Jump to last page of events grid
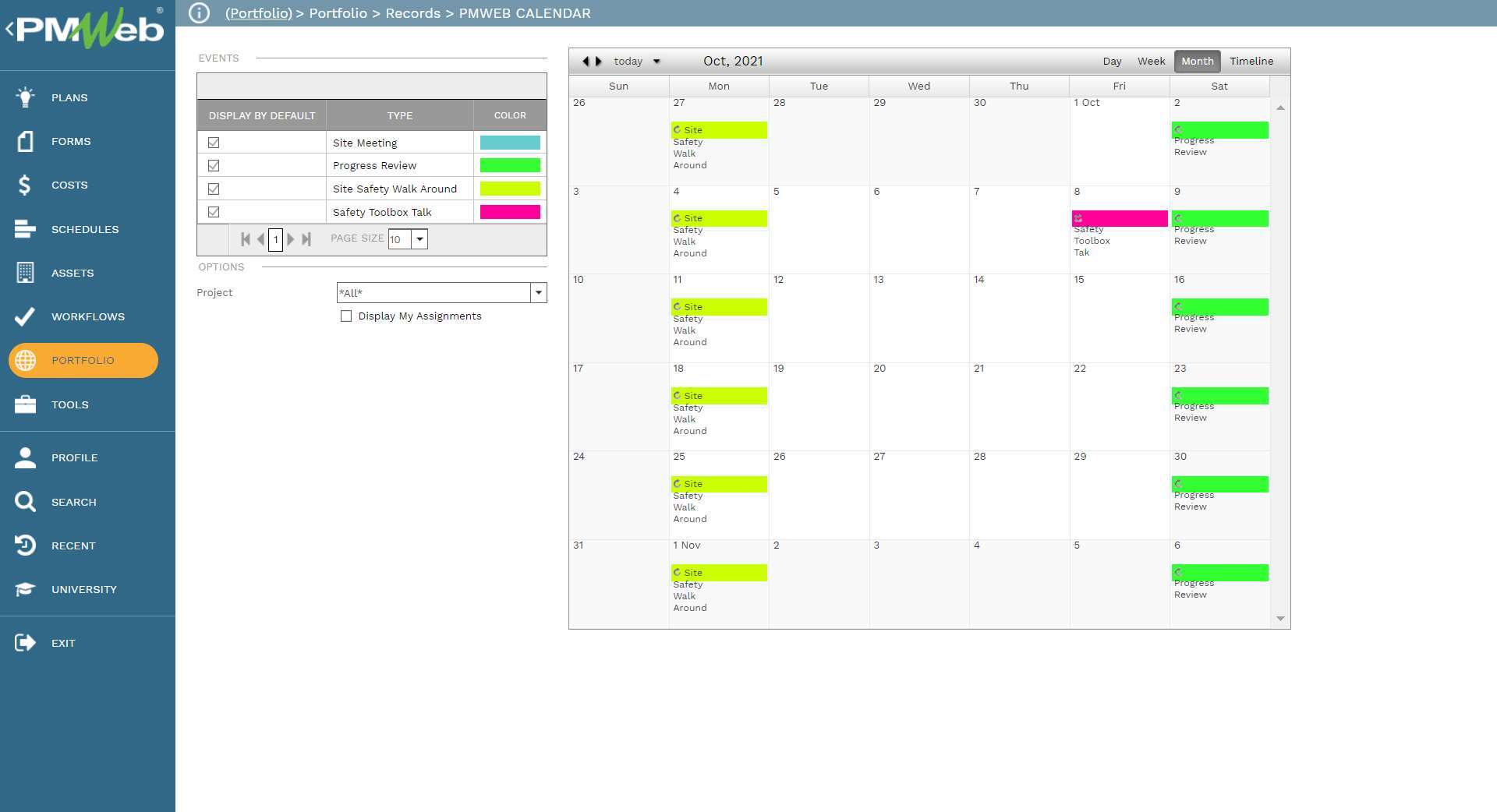1497x812 pixels. [306, 239]
